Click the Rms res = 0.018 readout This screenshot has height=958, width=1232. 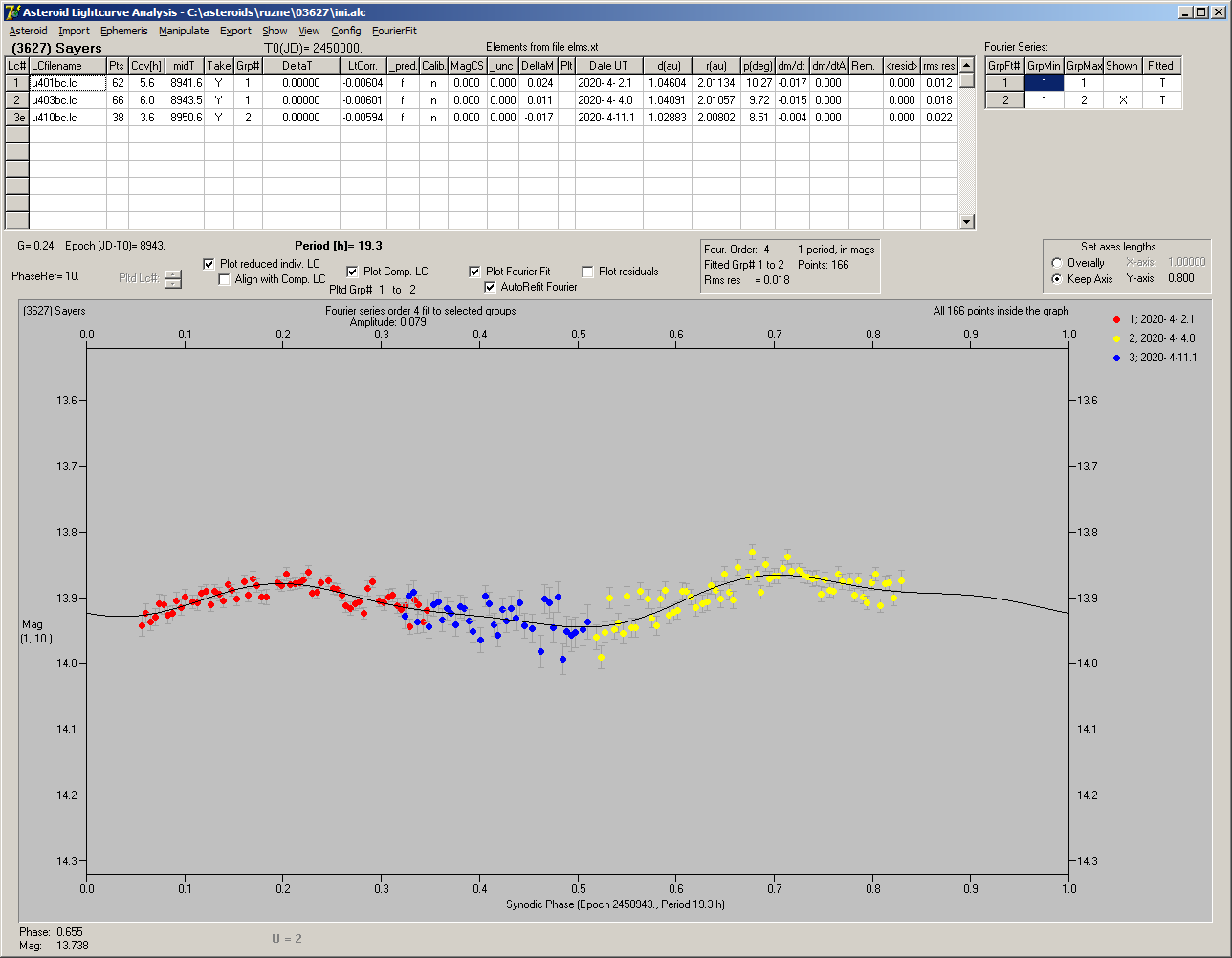pyautogui.click(x=747, y=280)
